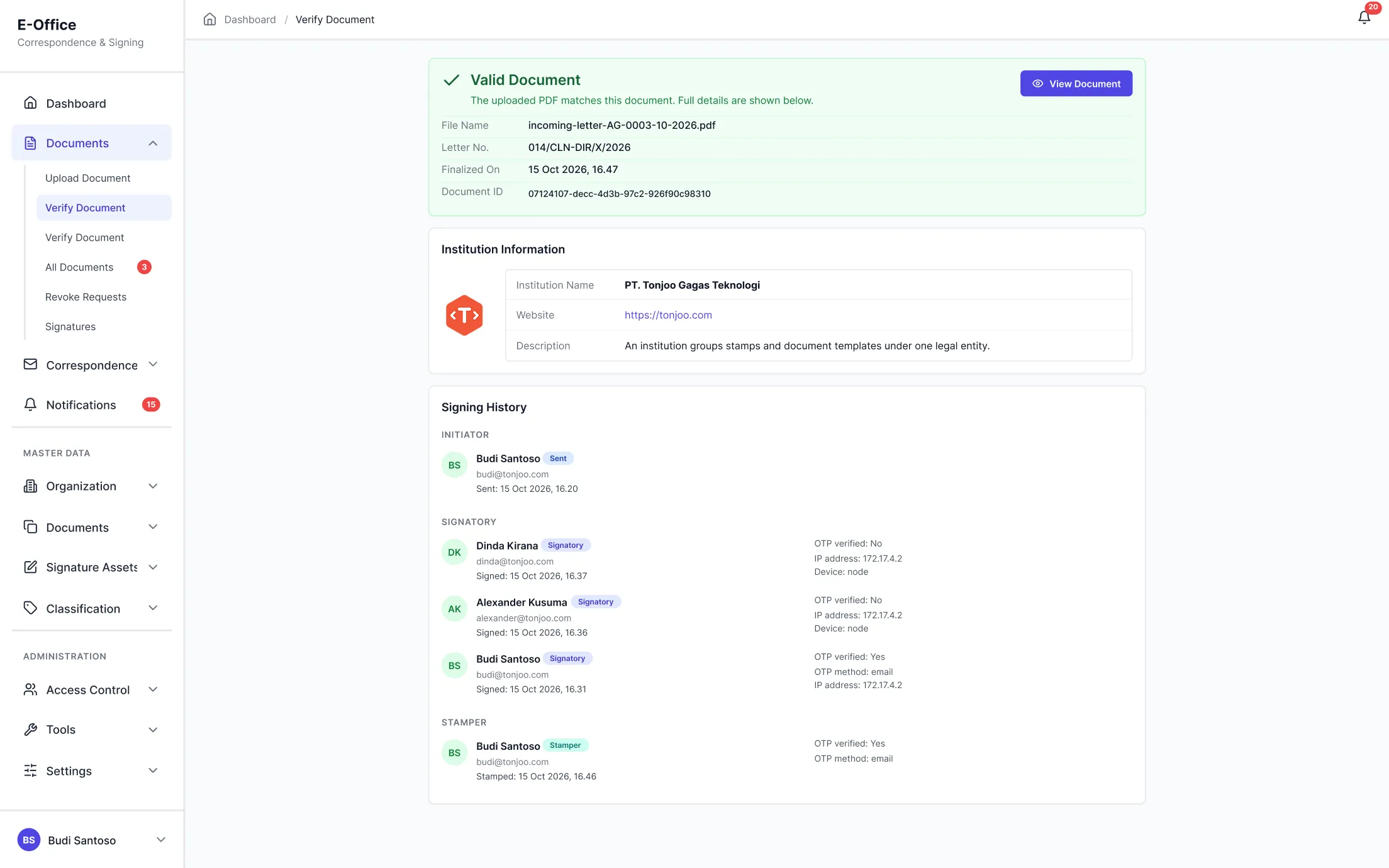Click the Tools wrench icon
Screen dimensions: 1389x868
coord(30,729)
